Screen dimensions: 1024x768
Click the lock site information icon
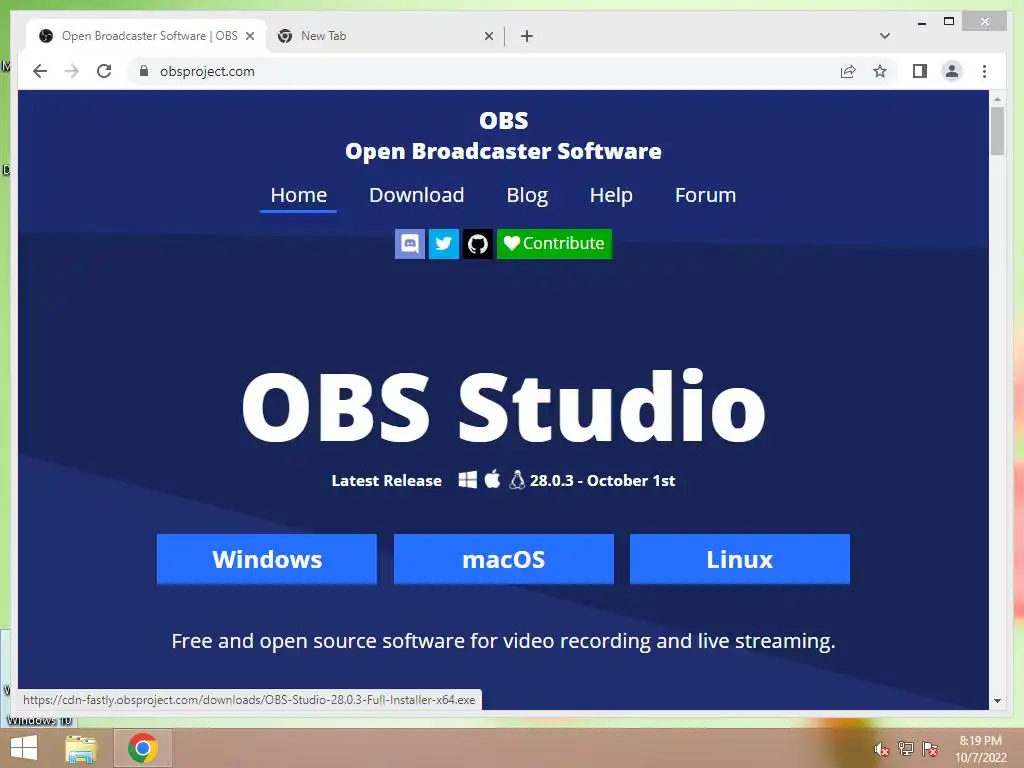click(x=144, y=71)
